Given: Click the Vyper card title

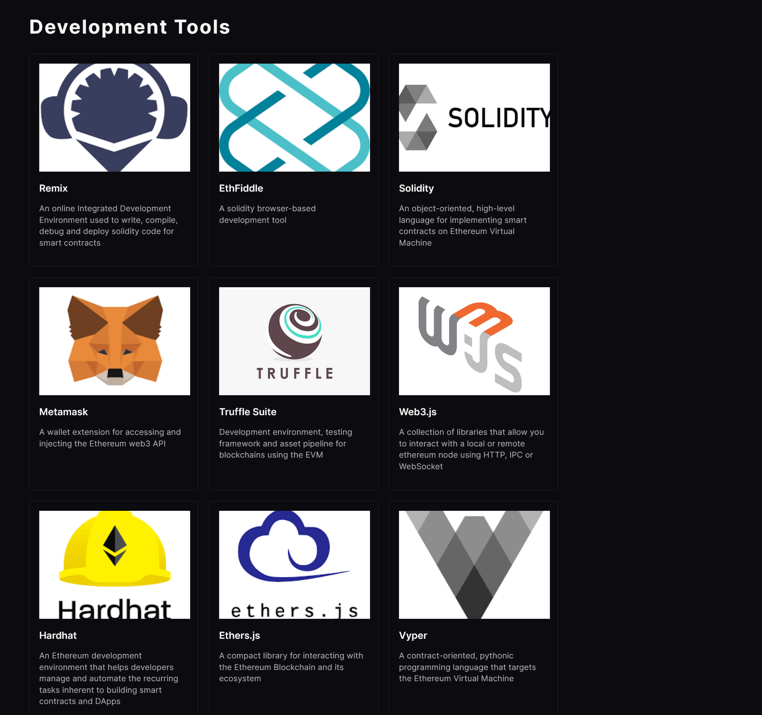Looking at the screenshot, I should tap(413, 635).
